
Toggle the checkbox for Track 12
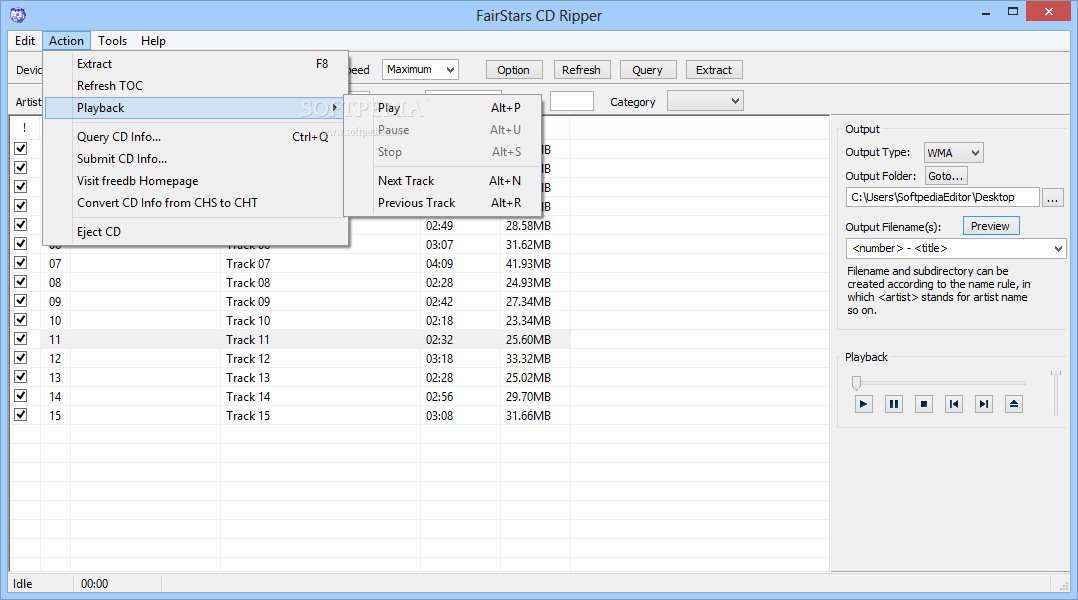point(21,357)
